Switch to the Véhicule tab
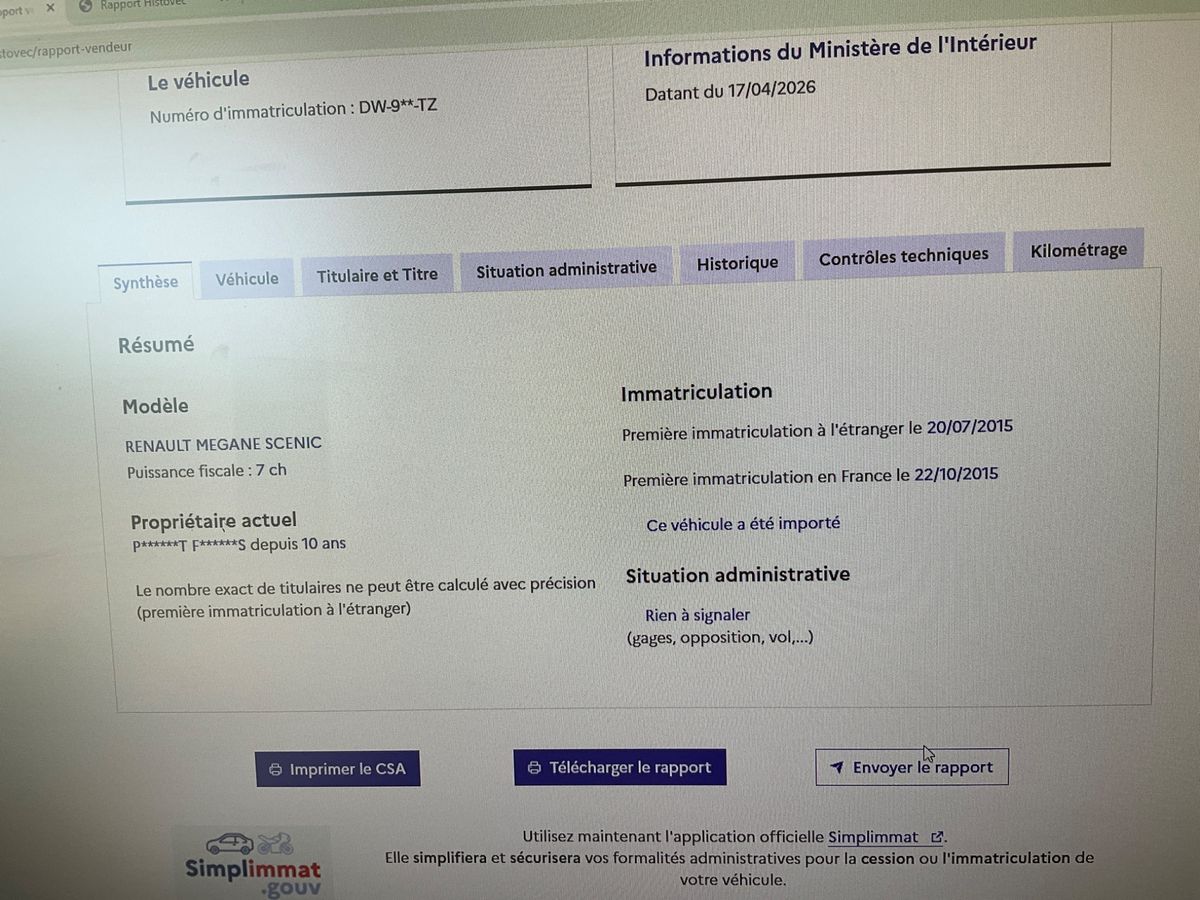The image size is (1200, 900). [x=247, y=279]
